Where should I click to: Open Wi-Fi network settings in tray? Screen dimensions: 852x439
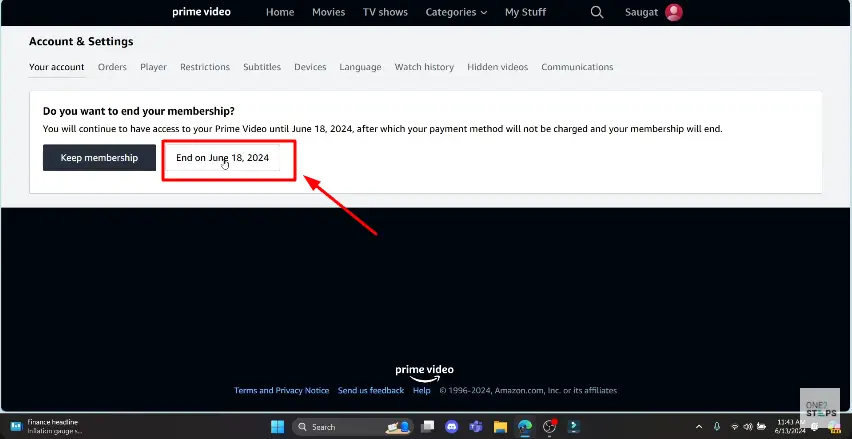click(x=735, y=427)
